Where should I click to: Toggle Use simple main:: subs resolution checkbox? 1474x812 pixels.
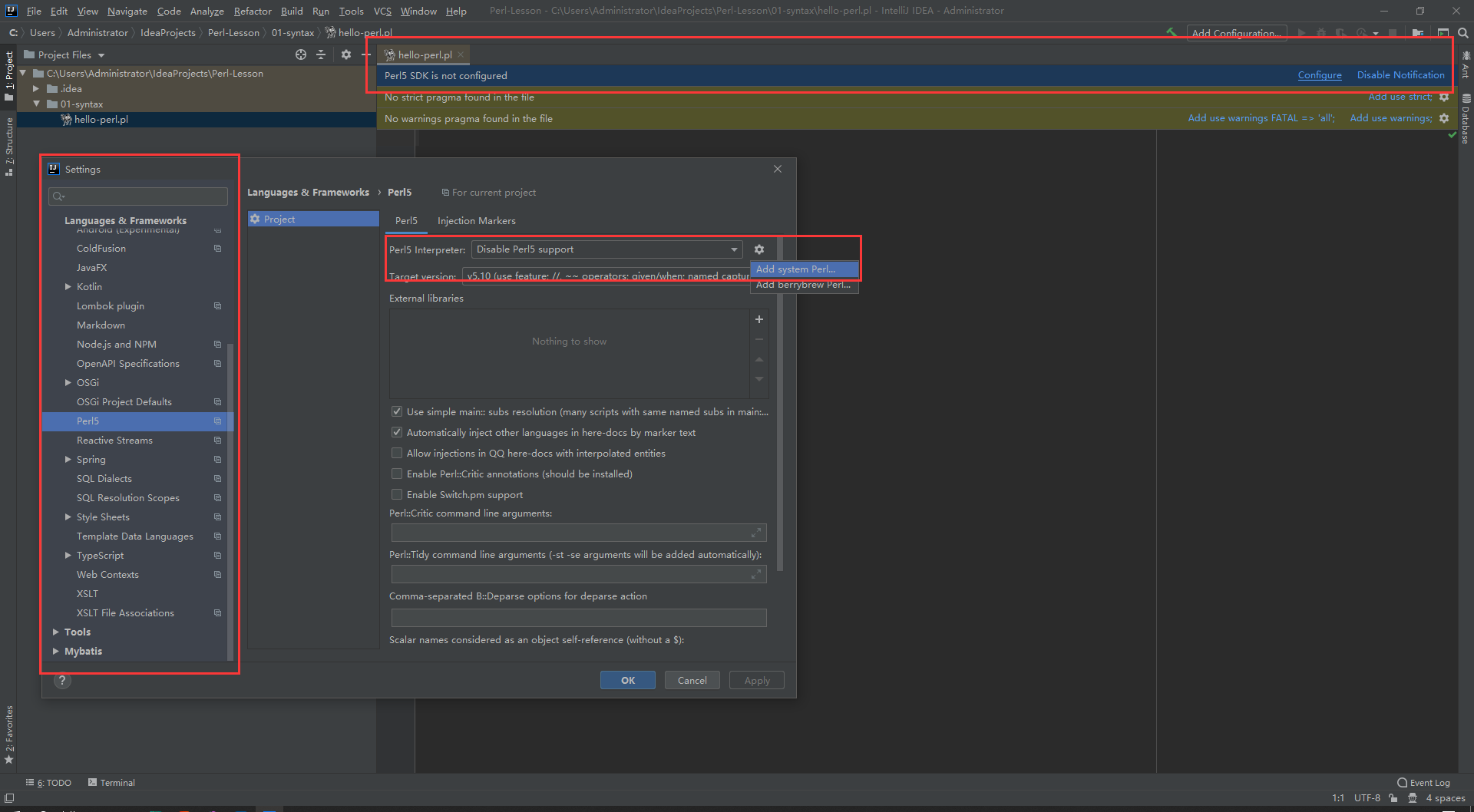click(x=397, y=411)
